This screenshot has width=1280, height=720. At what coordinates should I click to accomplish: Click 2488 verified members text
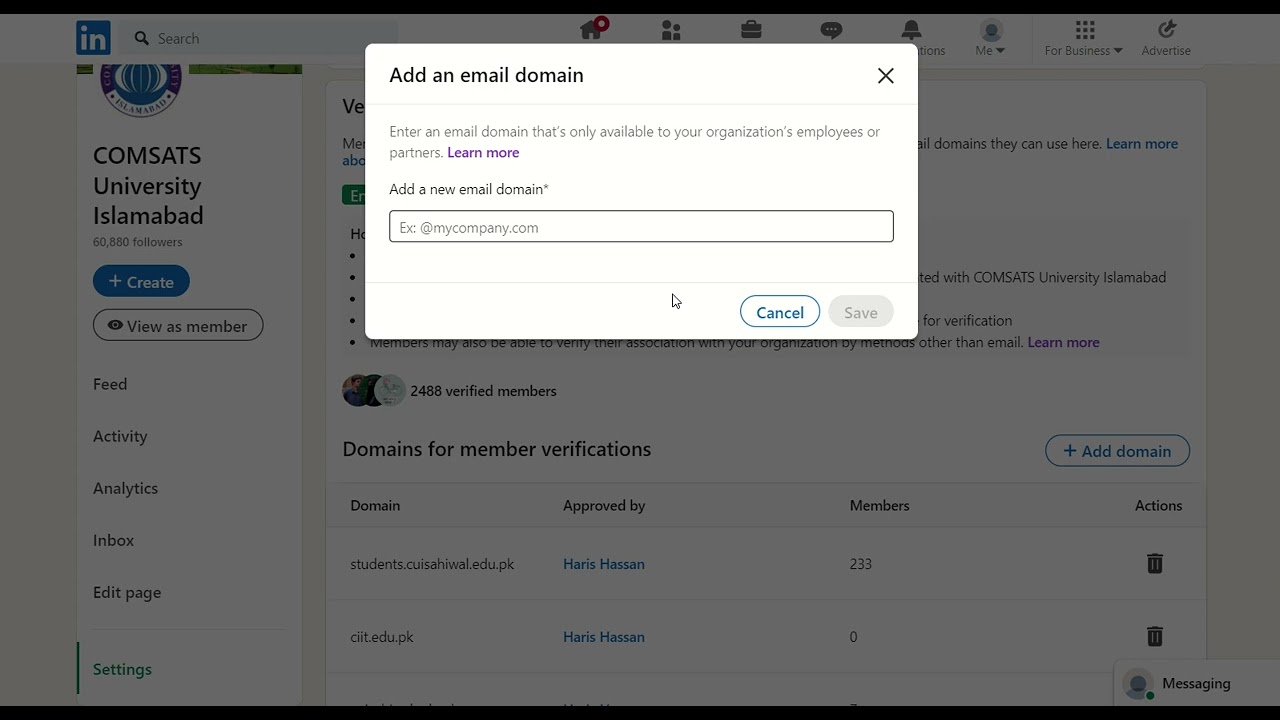pos(483,391)
